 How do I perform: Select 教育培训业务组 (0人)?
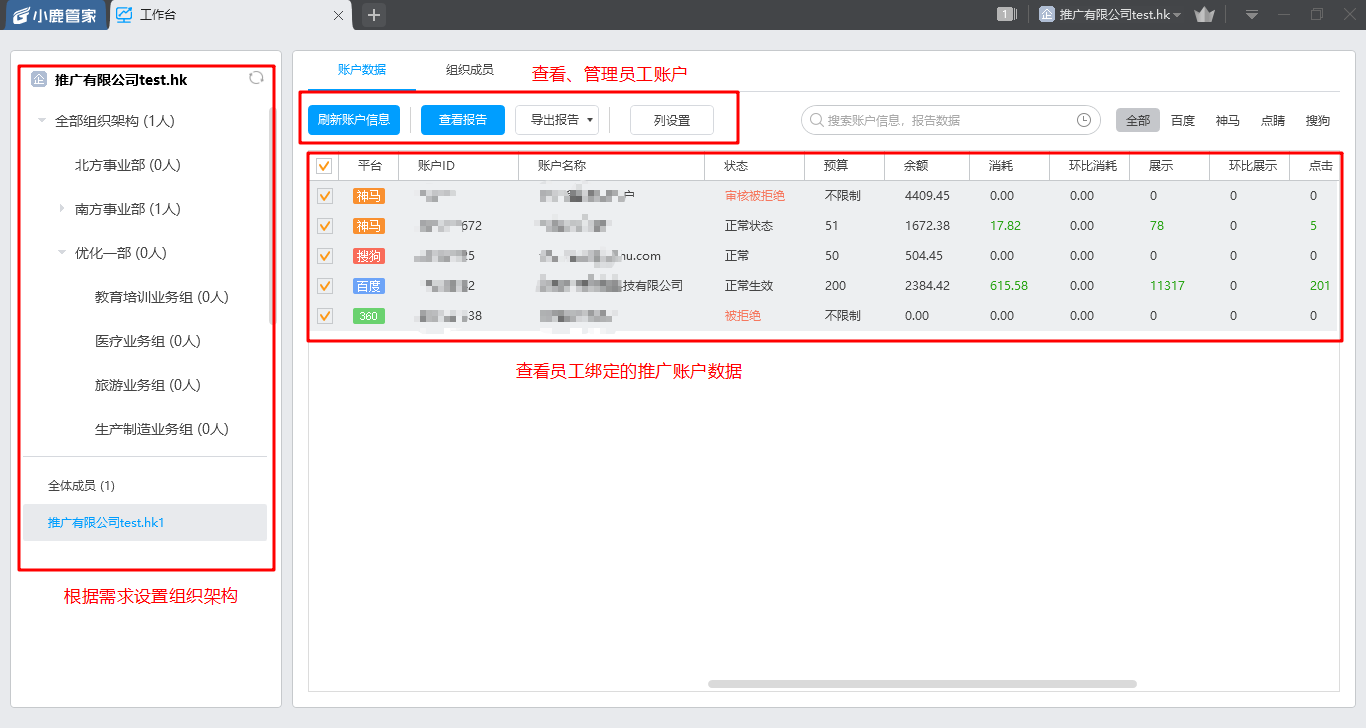point(162,297)
